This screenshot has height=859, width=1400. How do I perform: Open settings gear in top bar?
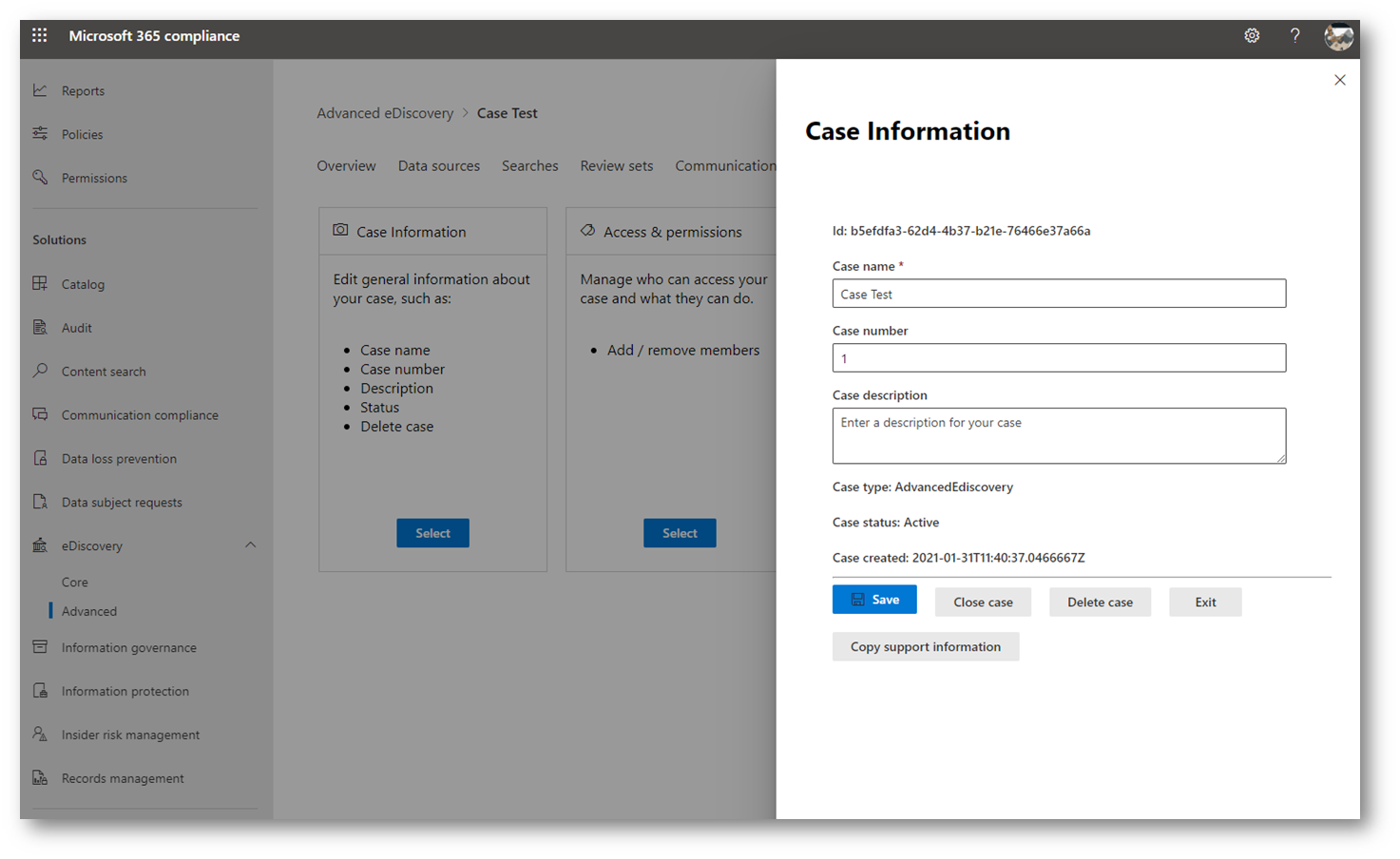[1252, 36]
